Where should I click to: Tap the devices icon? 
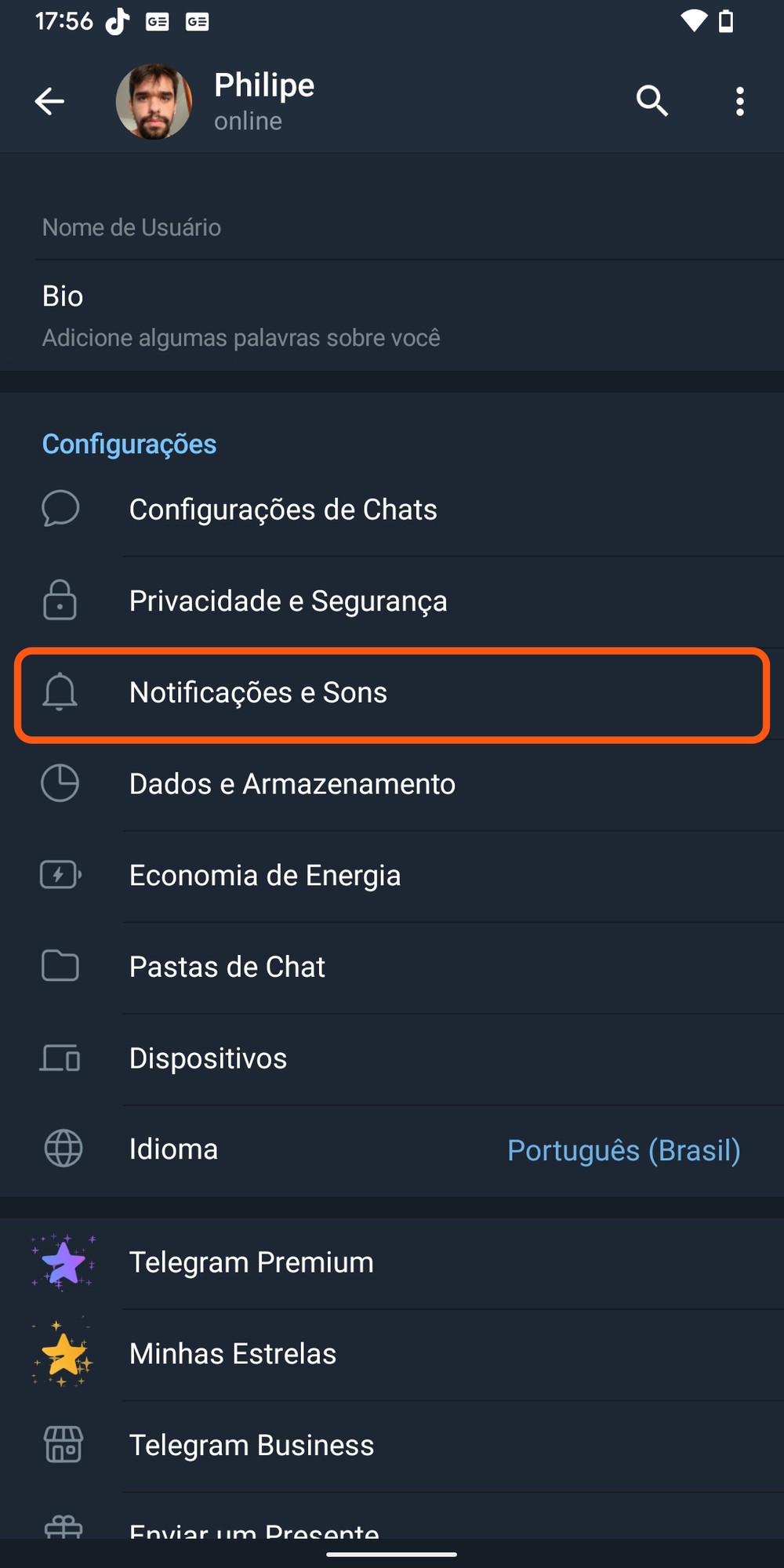click(60, 1058)
